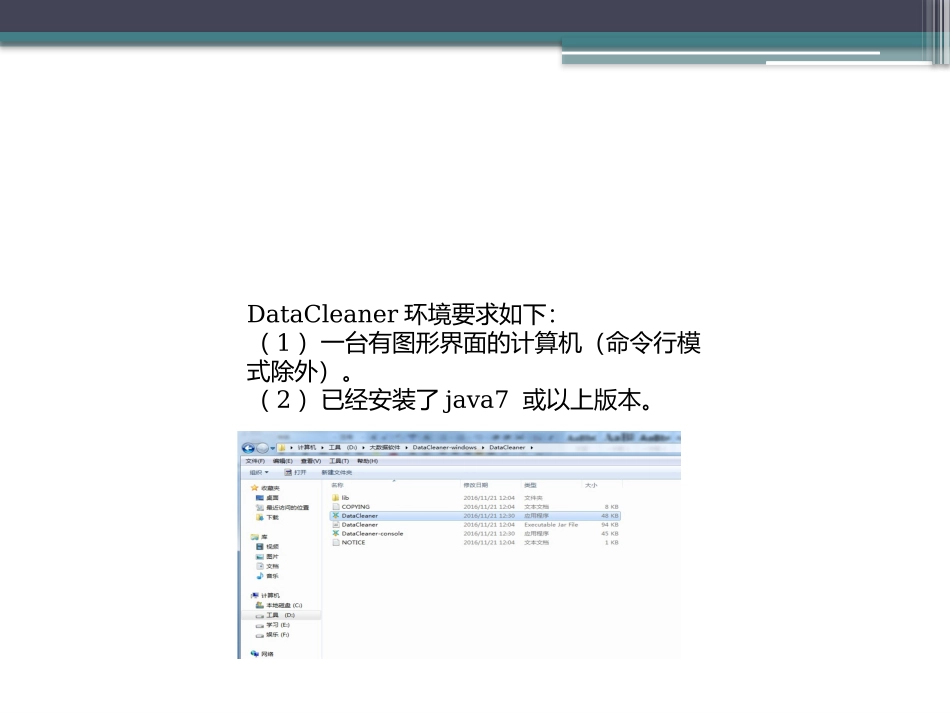This screenshot has height=713, width=950.
Task: Click the 文档 documents library icon
Action: click(260, 566)
